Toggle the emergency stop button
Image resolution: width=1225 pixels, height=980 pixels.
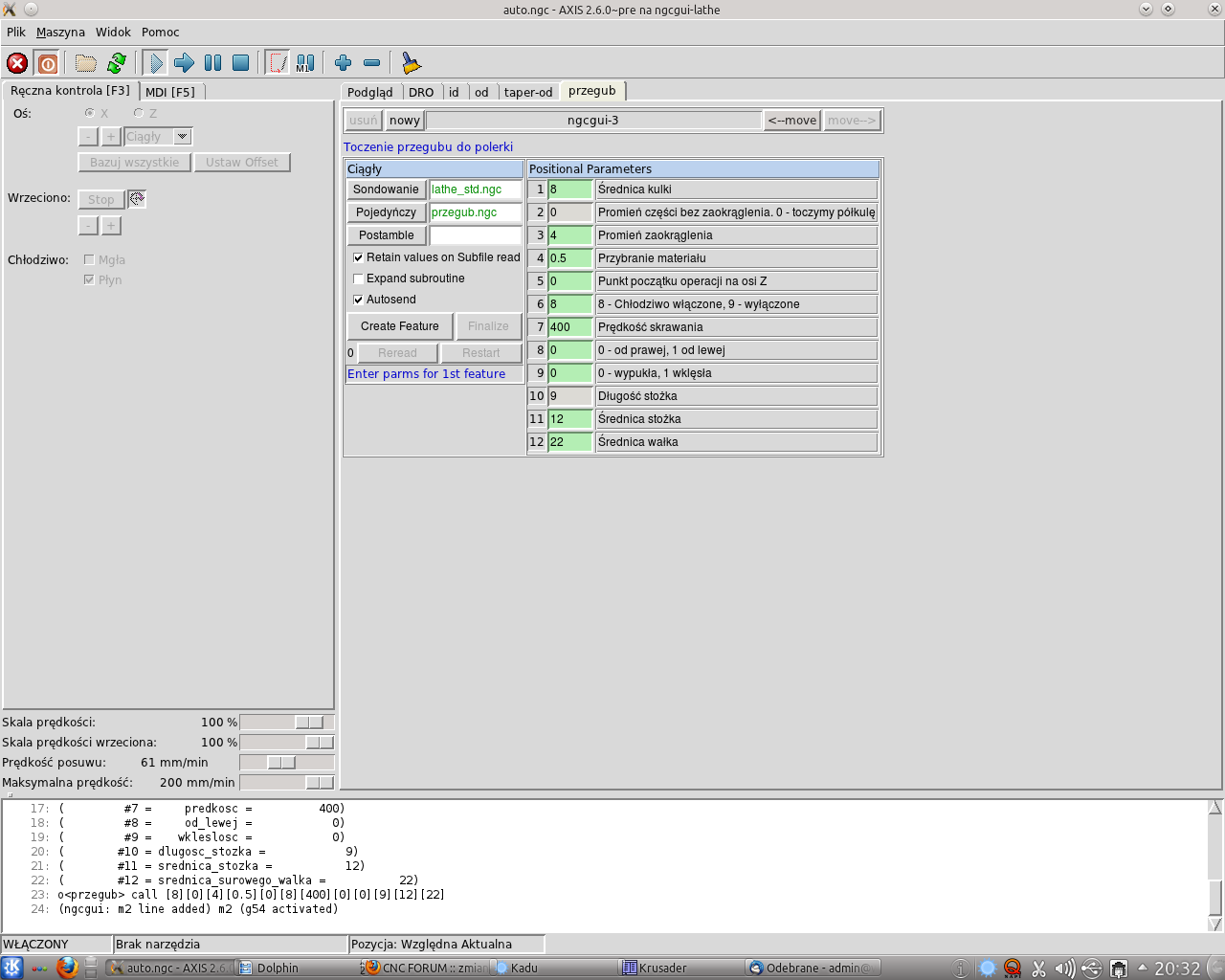pos(17,63)
